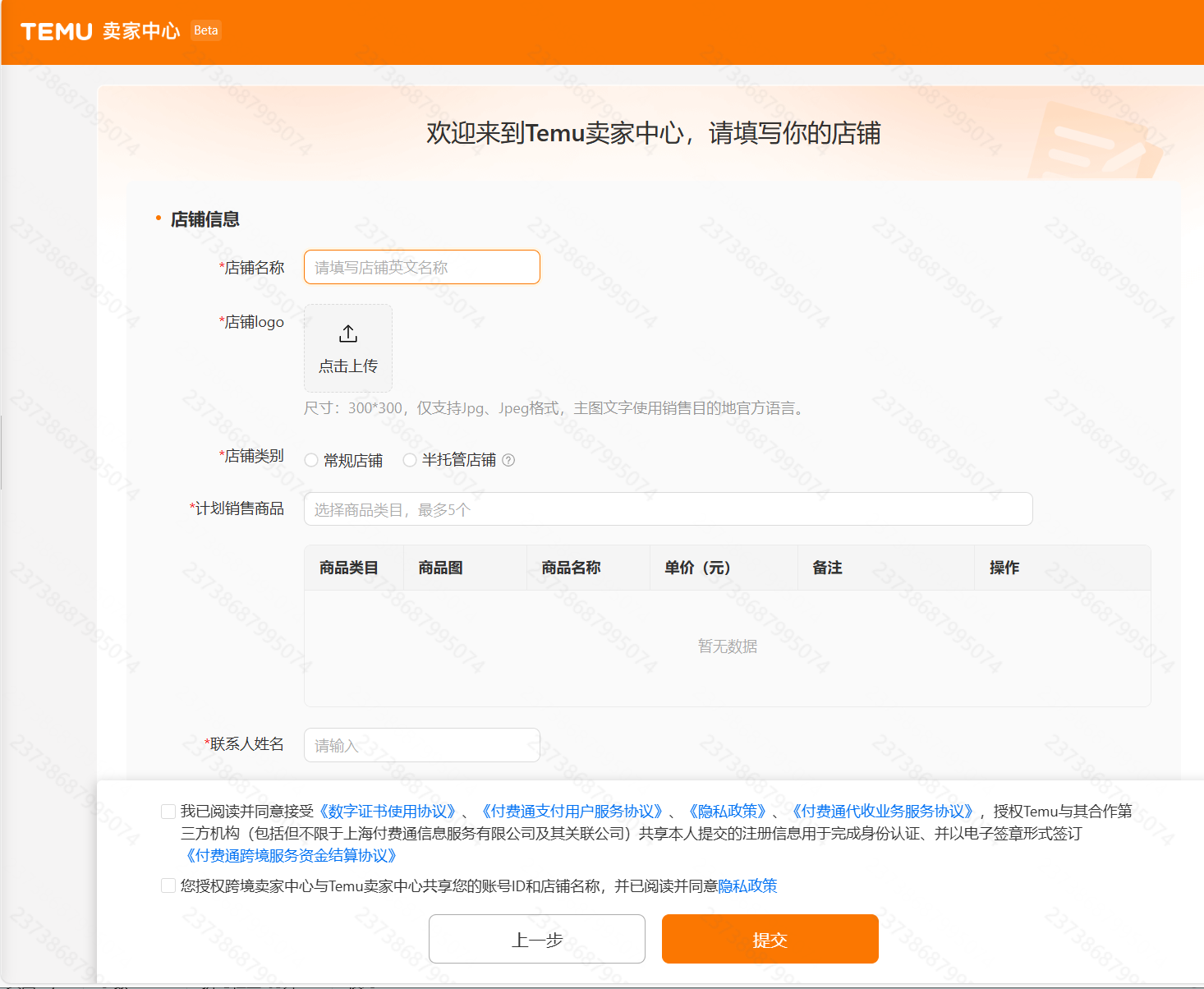Select the 常规店铺 radio button
This screenshot has height=989, width=1204.
pyautogui.click(x=311, y=460)
